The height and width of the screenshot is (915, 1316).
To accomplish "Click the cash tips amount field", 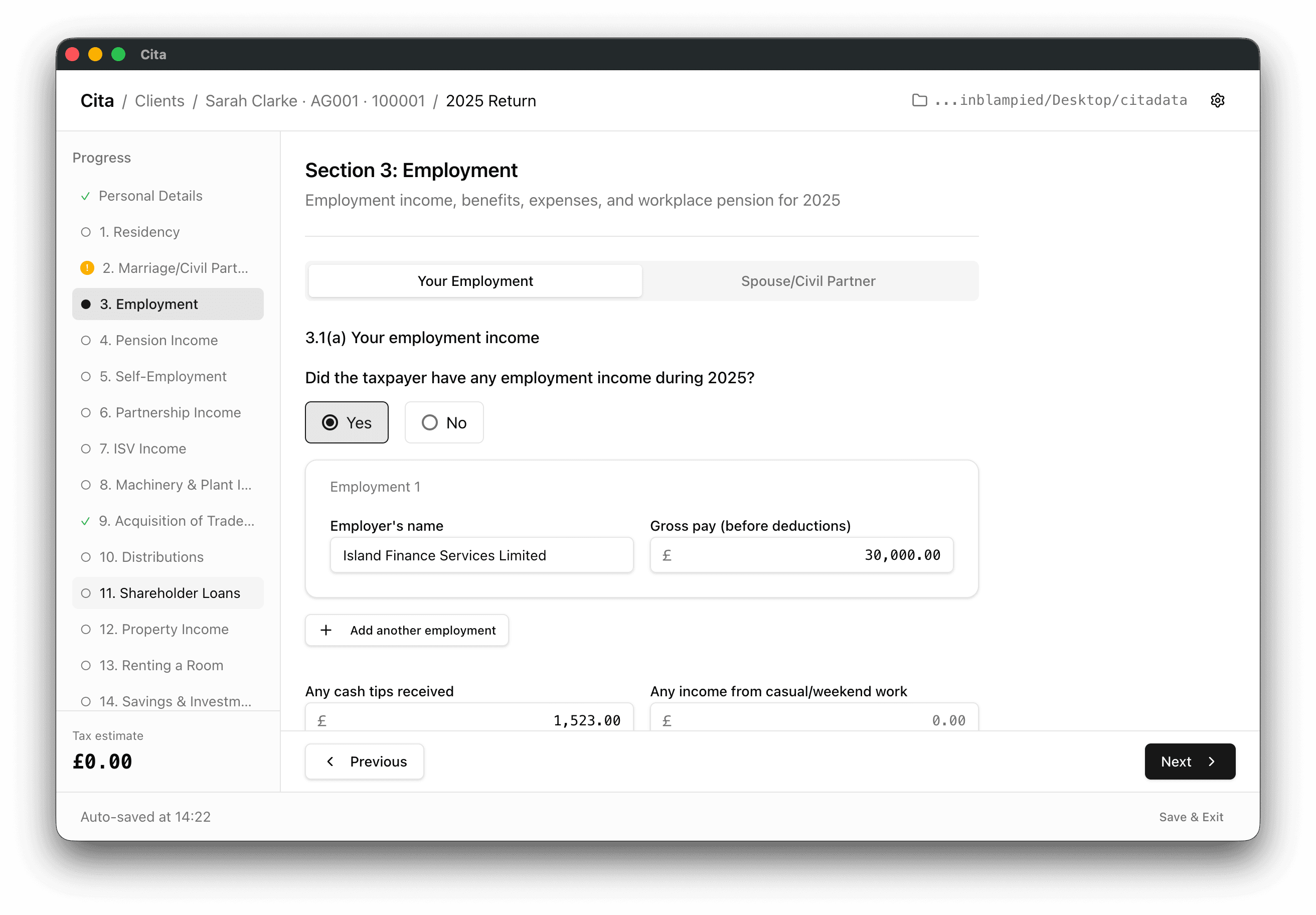I will point(469,717).
